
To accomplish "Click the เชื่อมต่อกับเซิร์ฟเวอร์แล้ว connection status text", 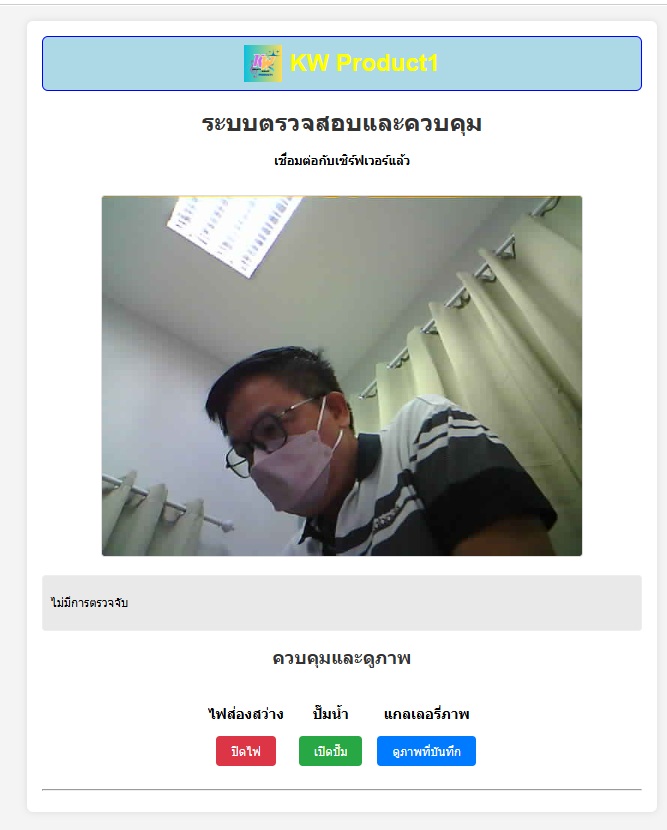I will pyautogui.click(x=342, y=160).
